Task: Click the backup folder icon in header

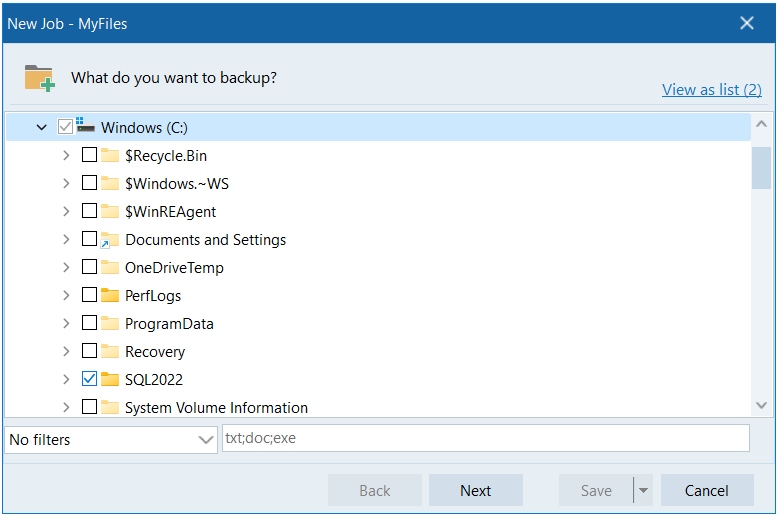Action: [x=39, y=78]
